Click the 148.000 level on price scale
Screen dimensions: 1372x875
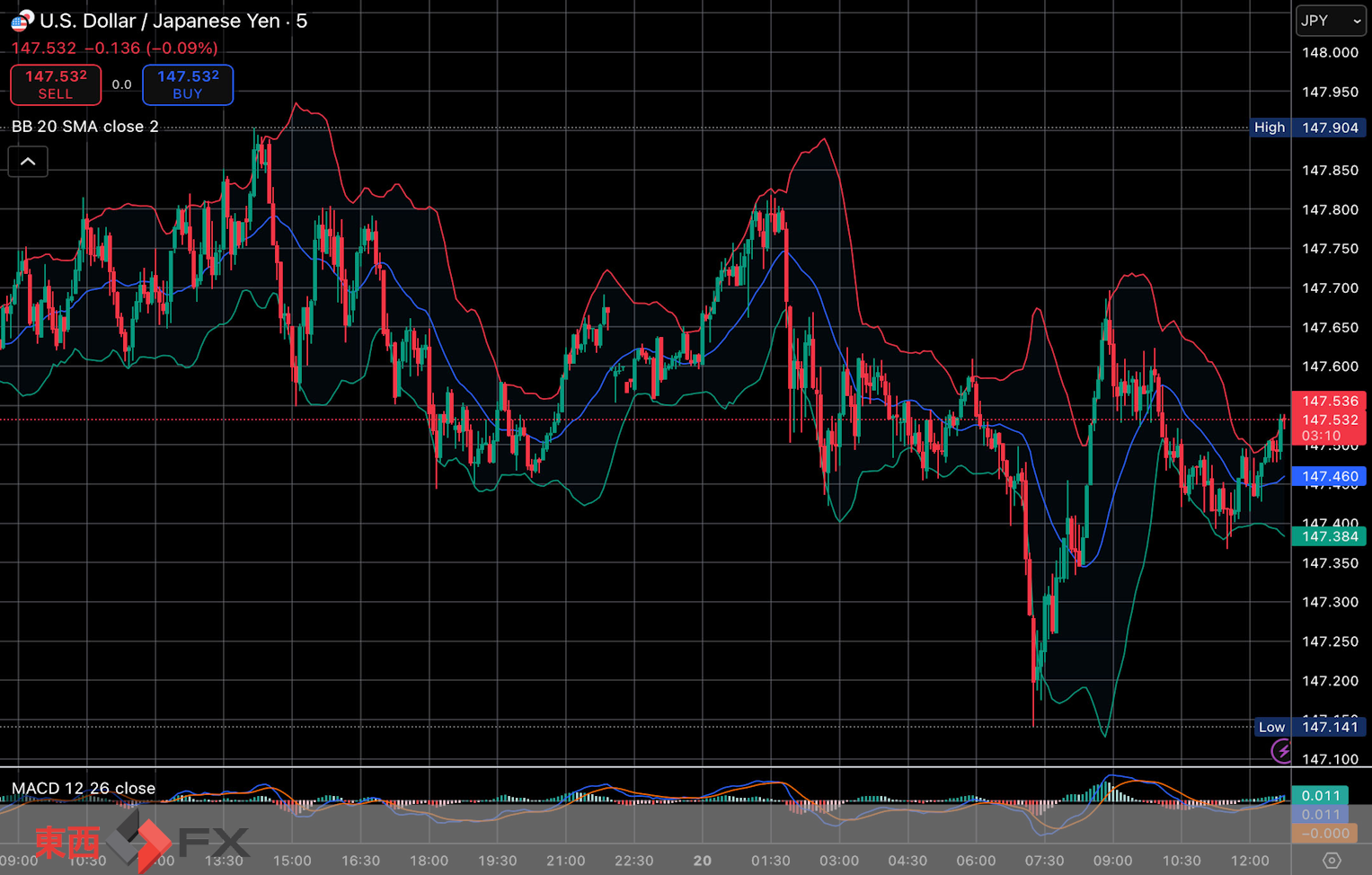(1330, 53)
